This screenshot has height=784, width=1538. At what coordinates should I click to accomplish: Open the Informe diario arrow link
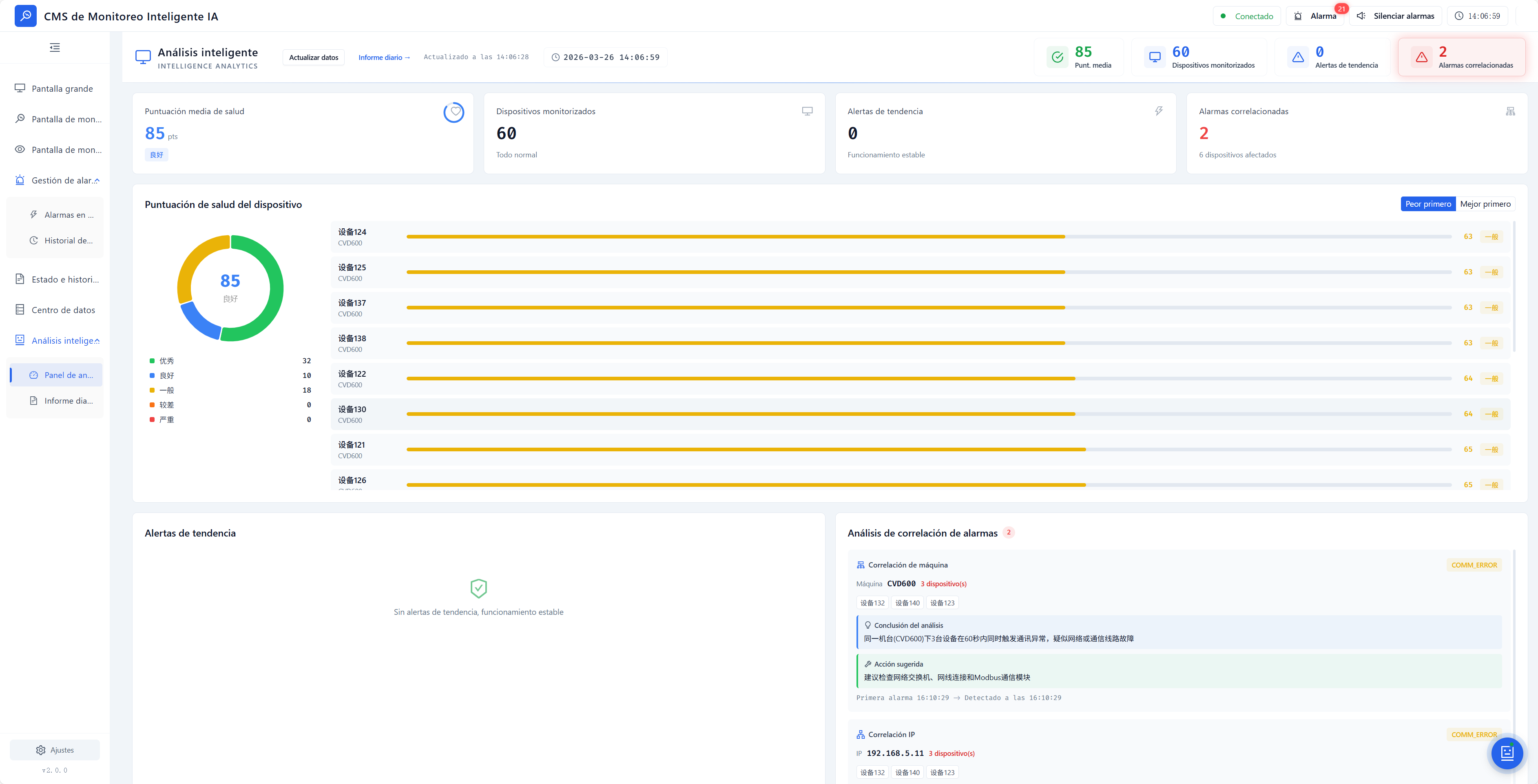[x=384, y=57]
